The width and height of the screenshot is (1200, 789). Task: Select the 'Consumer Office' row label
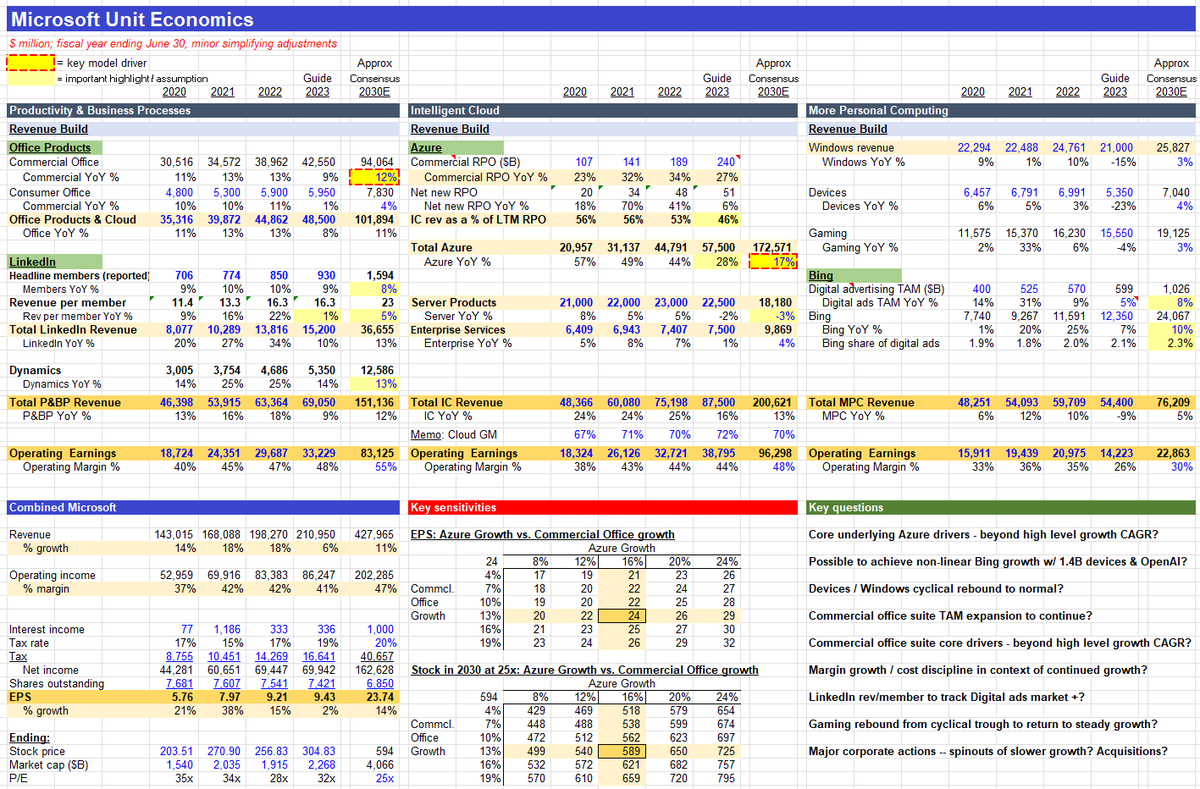(50, 192)
